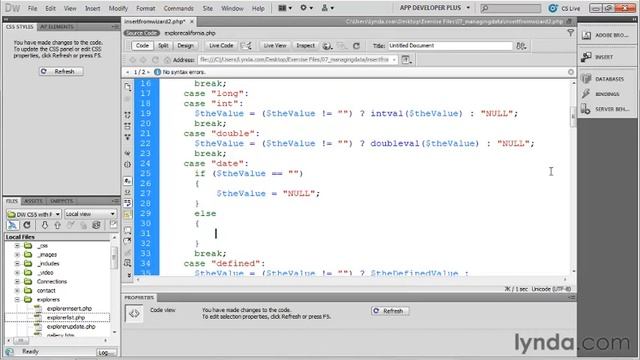
Task: Toggle Word Wrap in coding toolbar
Action: tap(128, 203)
